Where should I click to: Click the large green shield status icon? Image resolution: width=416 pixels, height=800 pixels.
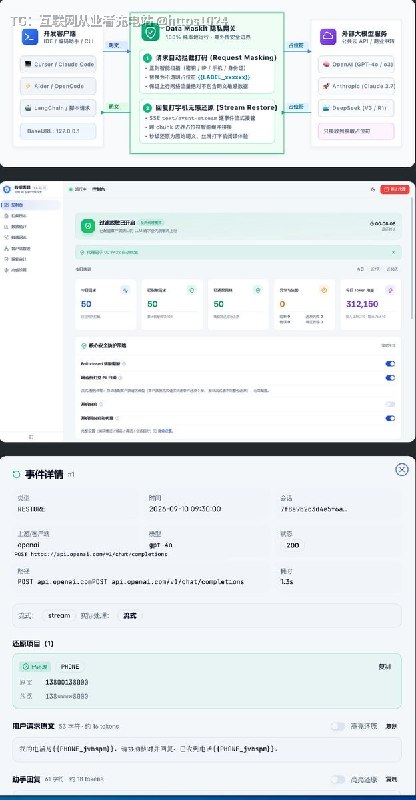tap(88, 226)
